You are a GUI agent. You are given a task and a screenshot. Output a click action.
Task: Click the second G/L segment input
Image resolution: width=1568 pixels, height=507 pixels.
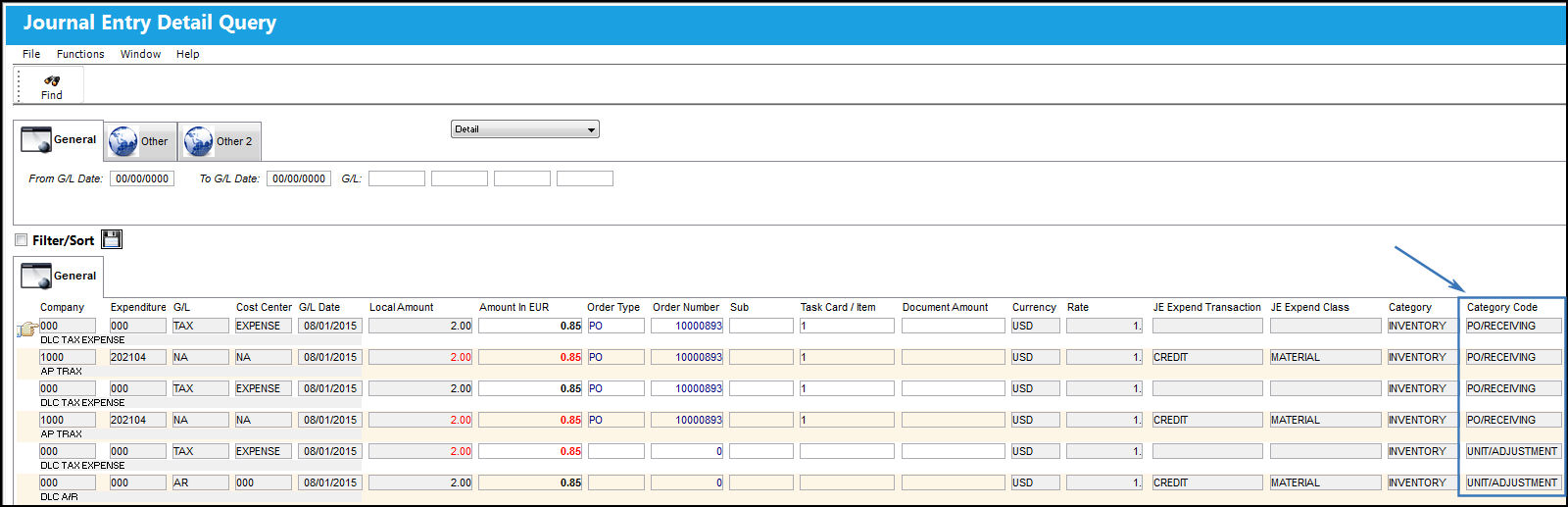click(x=460, y=178)
